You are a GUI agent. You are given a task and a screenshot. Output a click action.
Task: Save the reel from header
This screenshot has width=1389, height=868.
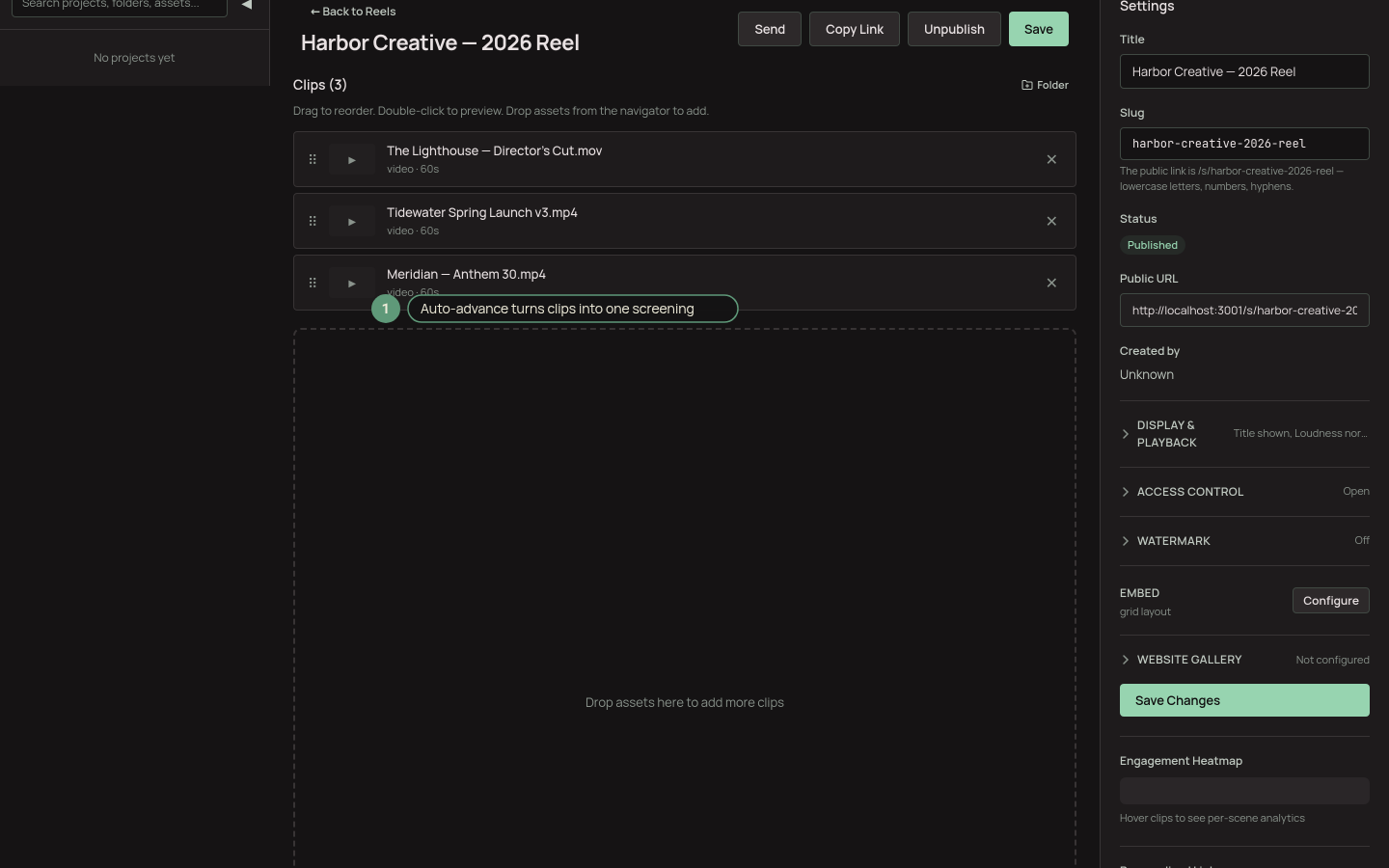tap(1039, 29)
